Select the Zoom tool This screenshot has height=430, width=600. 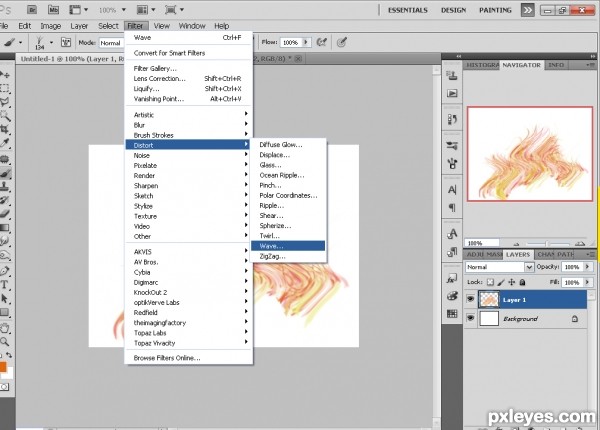5,341
